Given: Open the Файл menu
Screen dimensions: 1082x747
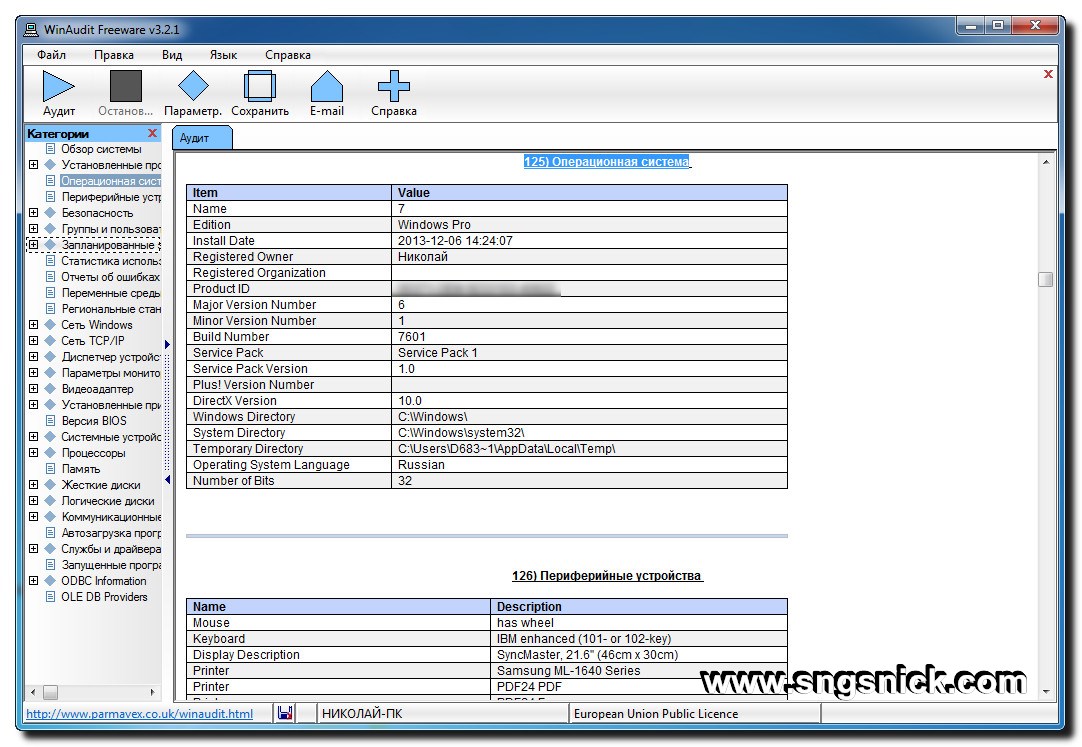Looking at the screenshot, I should tap(52, 54).
